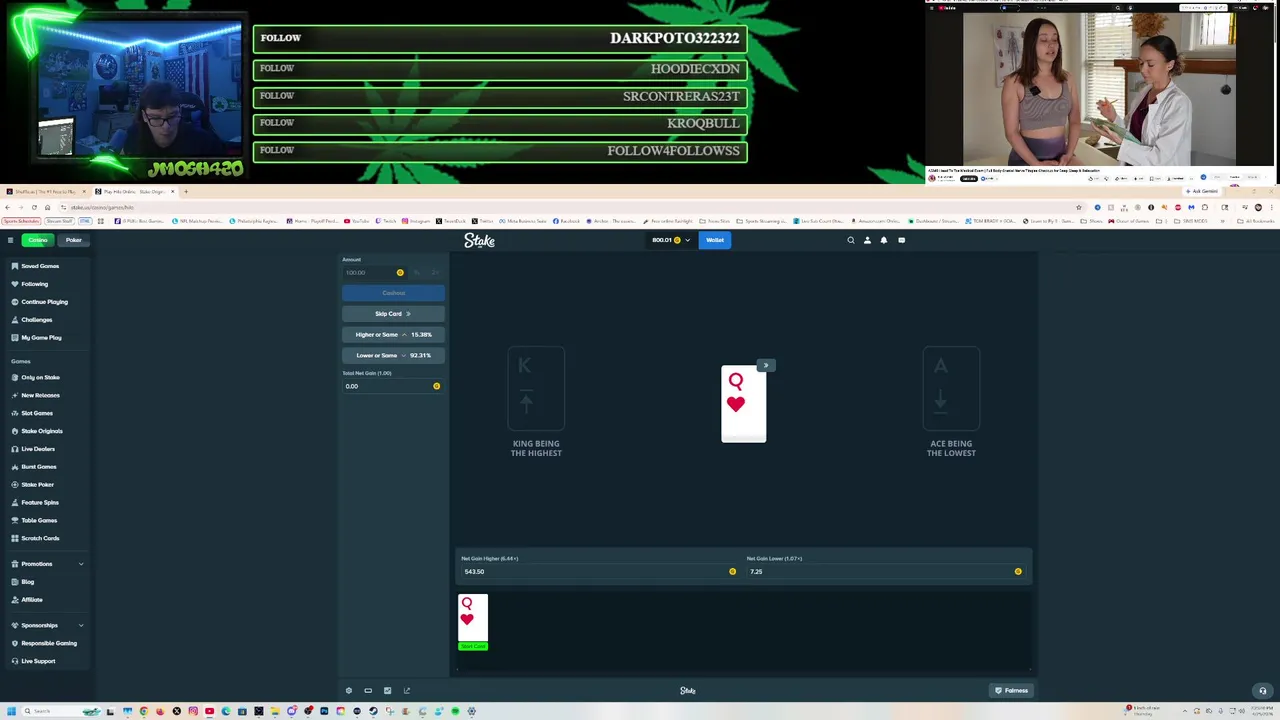Click the Feature Spins icon
Image resolution: width=1280 pixels, height=720 pixels.
pos(14,503)
